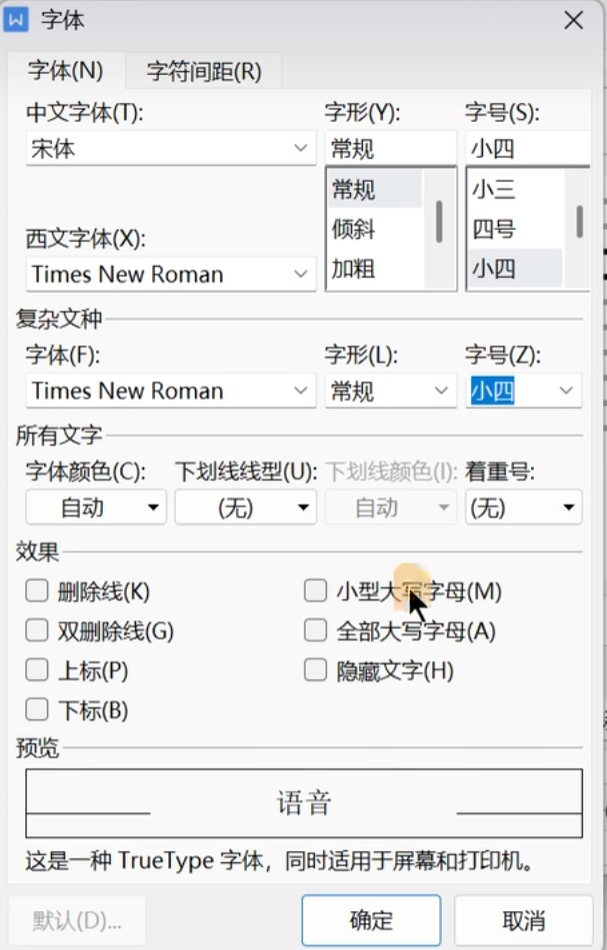Enable the 隐藏文字(H) checkbox
Screen dimensions: 607x950
(x=316, y=671)
